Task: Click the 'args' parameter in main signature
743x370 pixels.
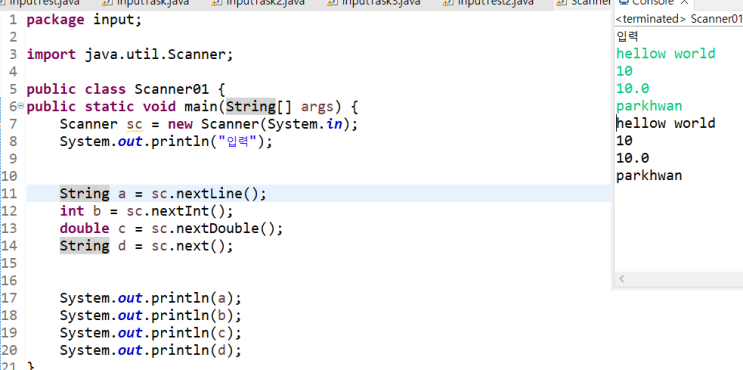Action: pyautogui.click(x=317, y=107)
